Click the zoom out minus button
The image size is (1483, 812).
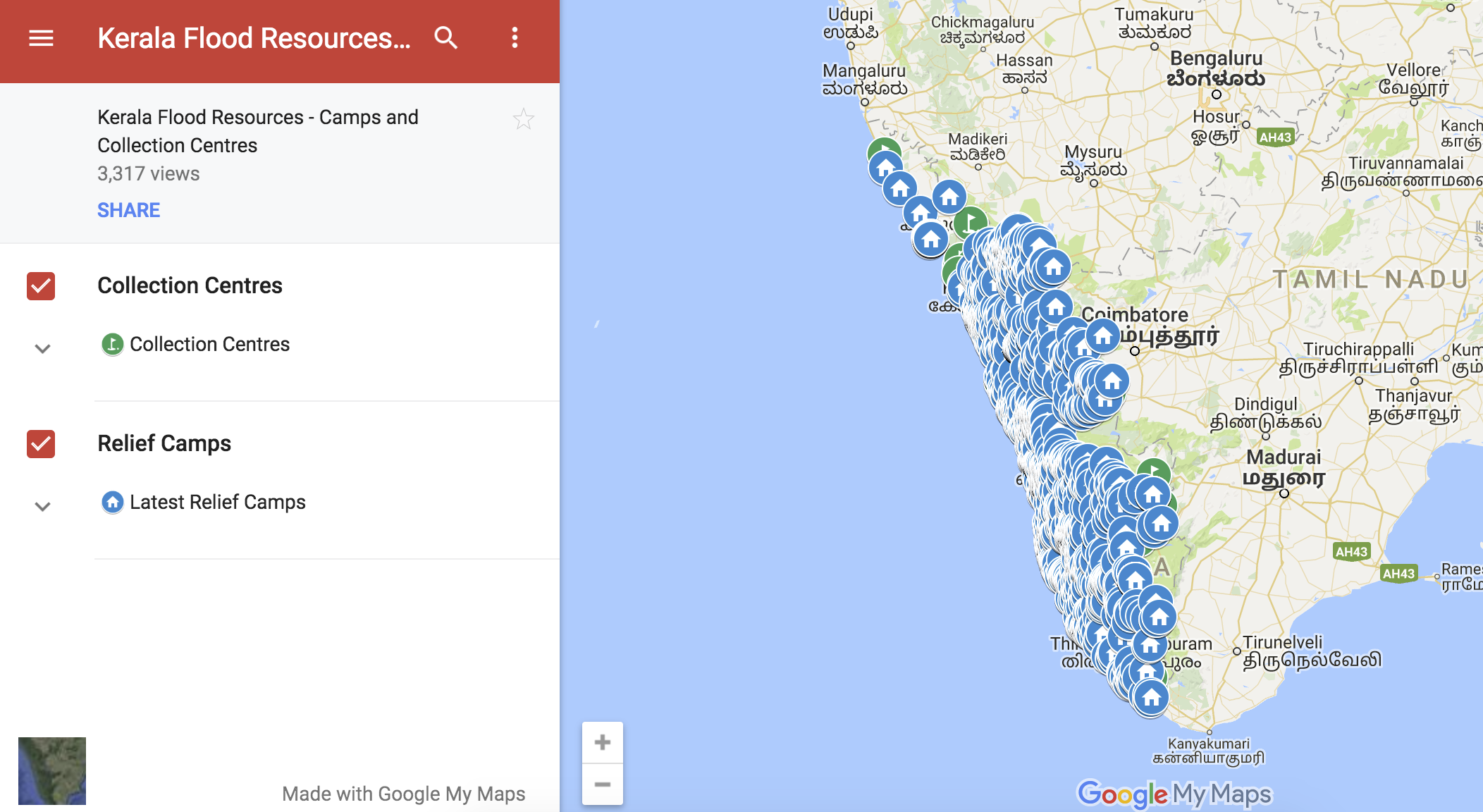point(602,784)
